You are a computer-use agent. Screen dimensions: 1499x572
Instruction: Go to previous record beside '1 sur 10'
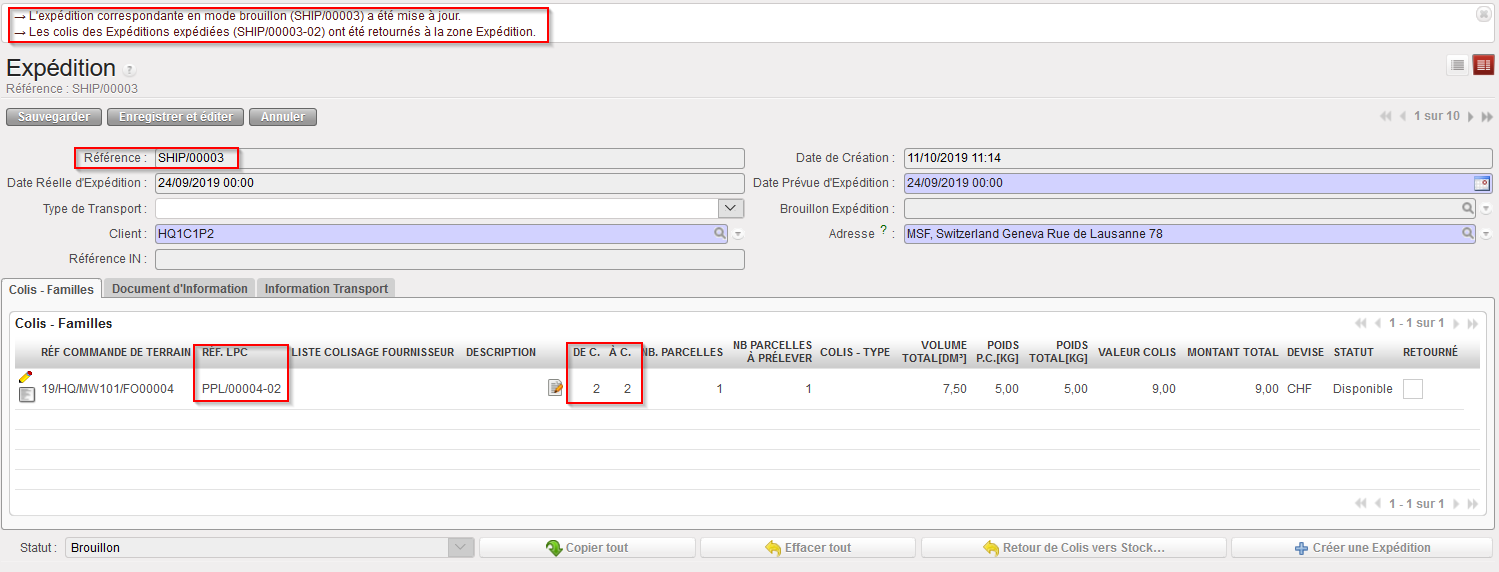pos(1403,117)
